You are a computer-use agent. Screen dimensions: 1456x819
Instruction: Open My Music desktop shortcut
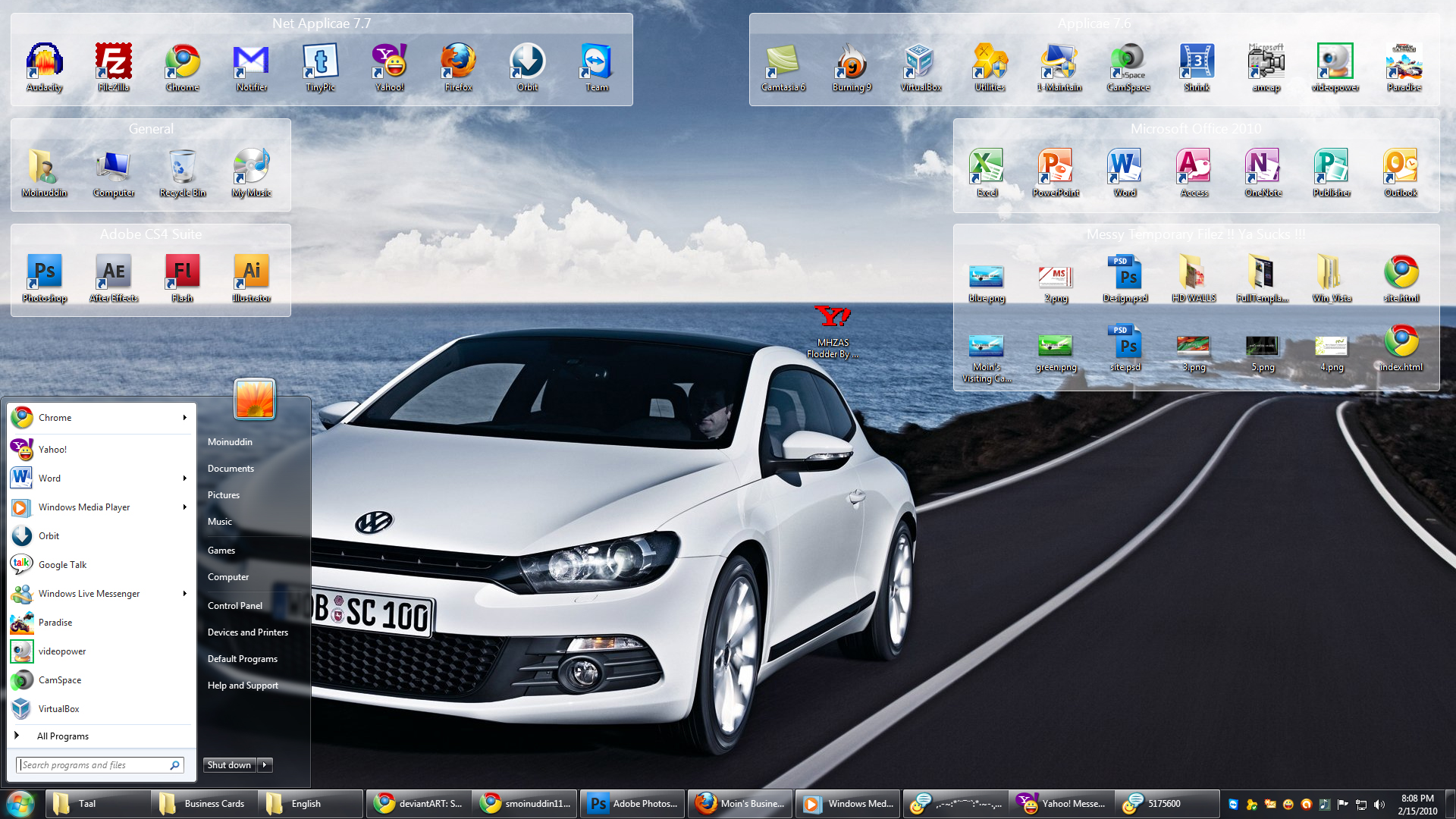click(x=251, y=173)
